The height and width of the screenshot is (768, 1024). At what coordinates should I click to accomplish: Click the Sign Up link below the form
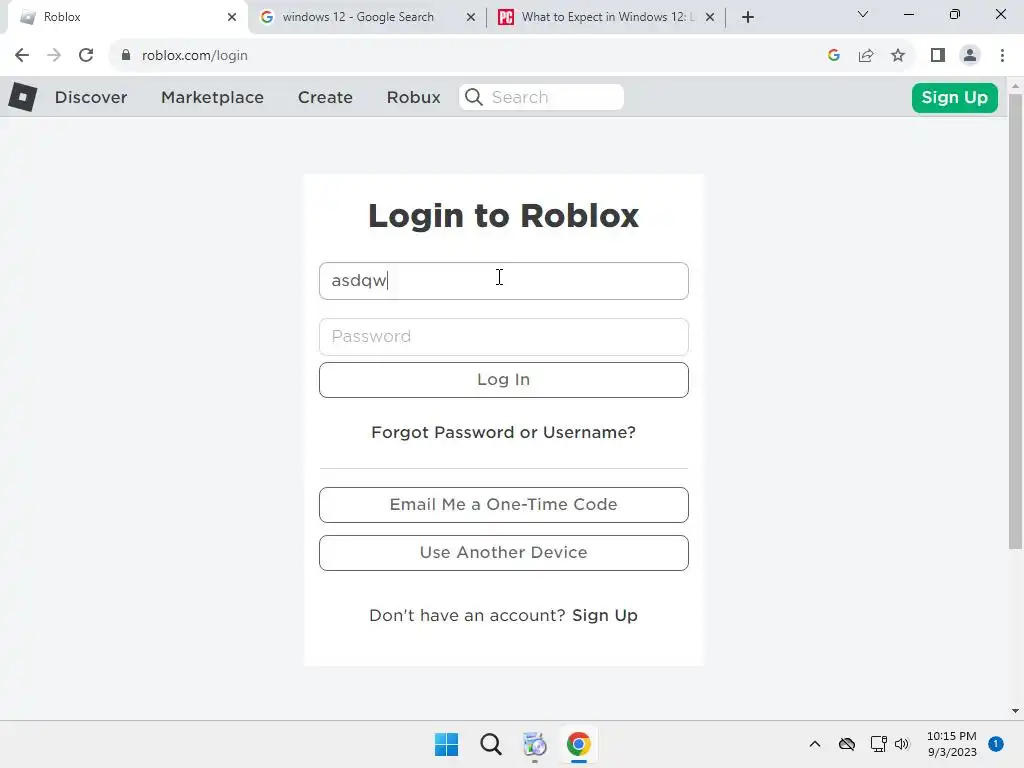pyautogui.click(x=605, y=615)
